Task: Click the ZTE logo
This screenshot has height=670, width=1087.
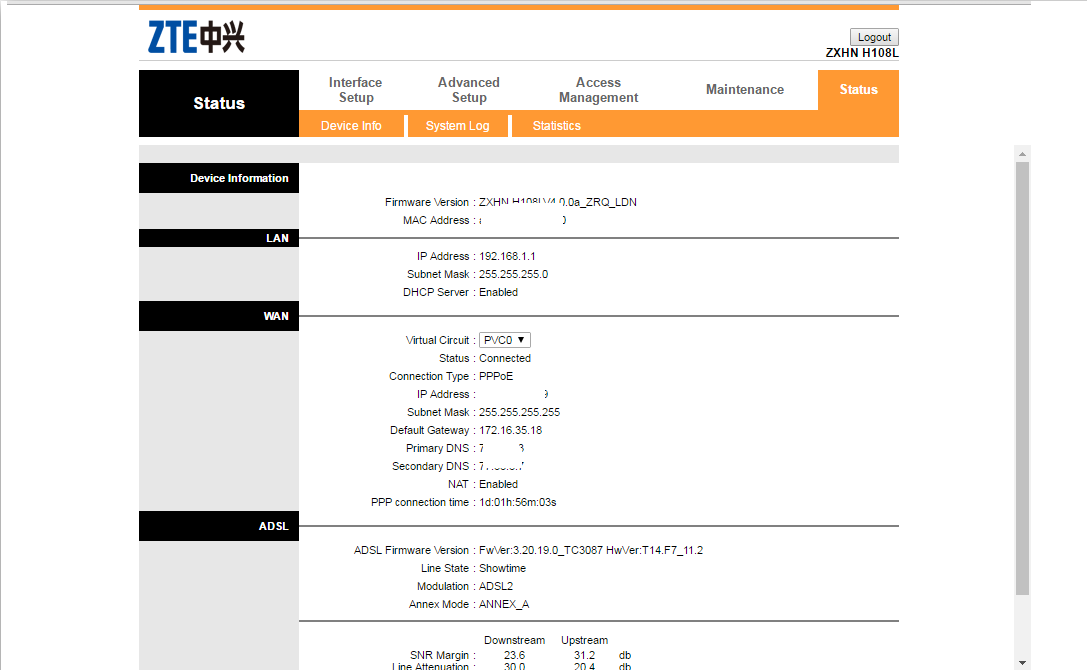Action: pyautogui.click(x=196, y=37)
